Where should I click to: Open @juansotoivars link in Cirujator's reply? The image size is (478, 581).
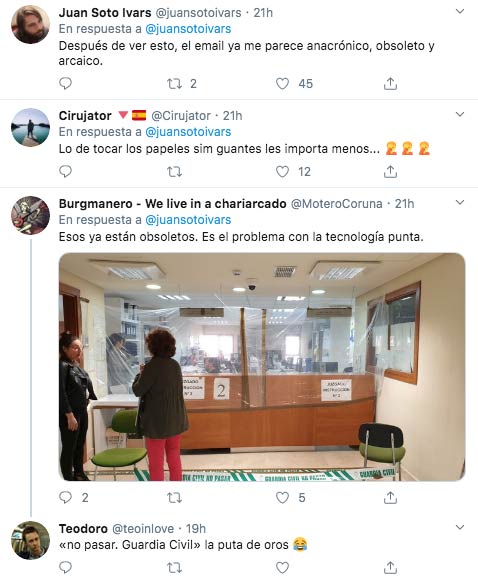188,132
